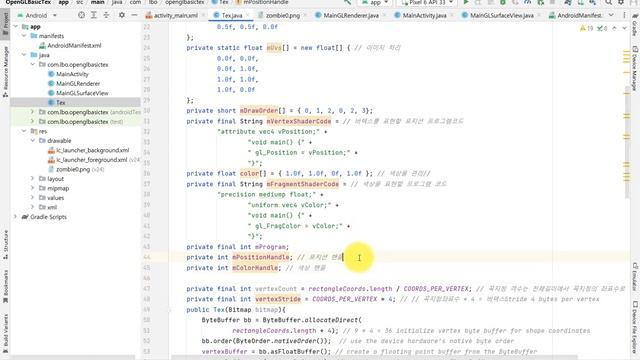
Task: Open editor tabs more-options menu
Action: [624, 15]
